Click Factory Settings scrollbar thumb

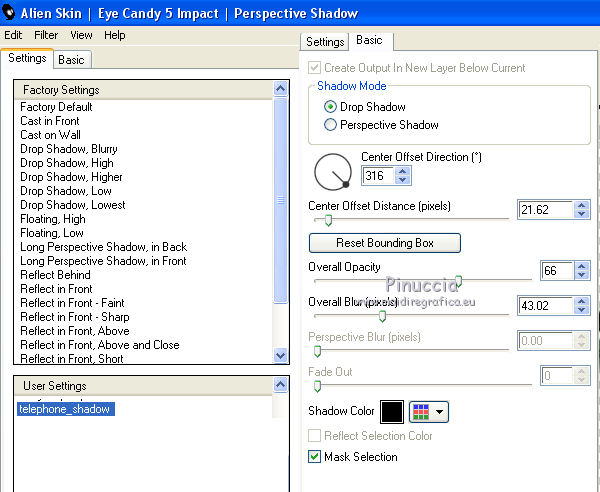point(281,200)
